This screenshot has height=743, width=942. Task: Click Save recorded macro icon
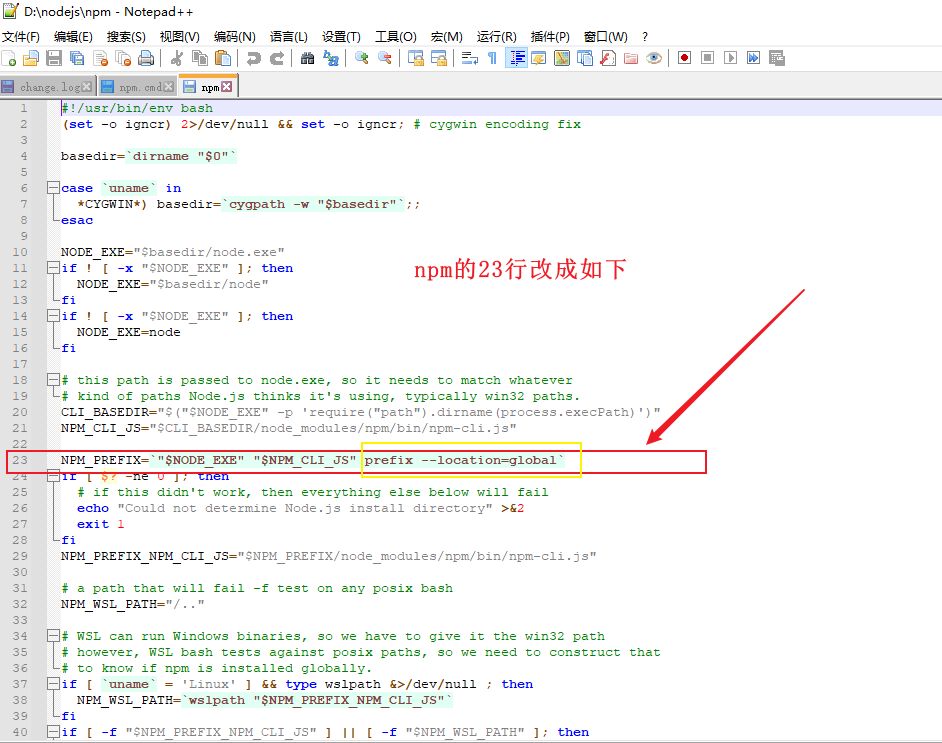(x=777, y=58)
